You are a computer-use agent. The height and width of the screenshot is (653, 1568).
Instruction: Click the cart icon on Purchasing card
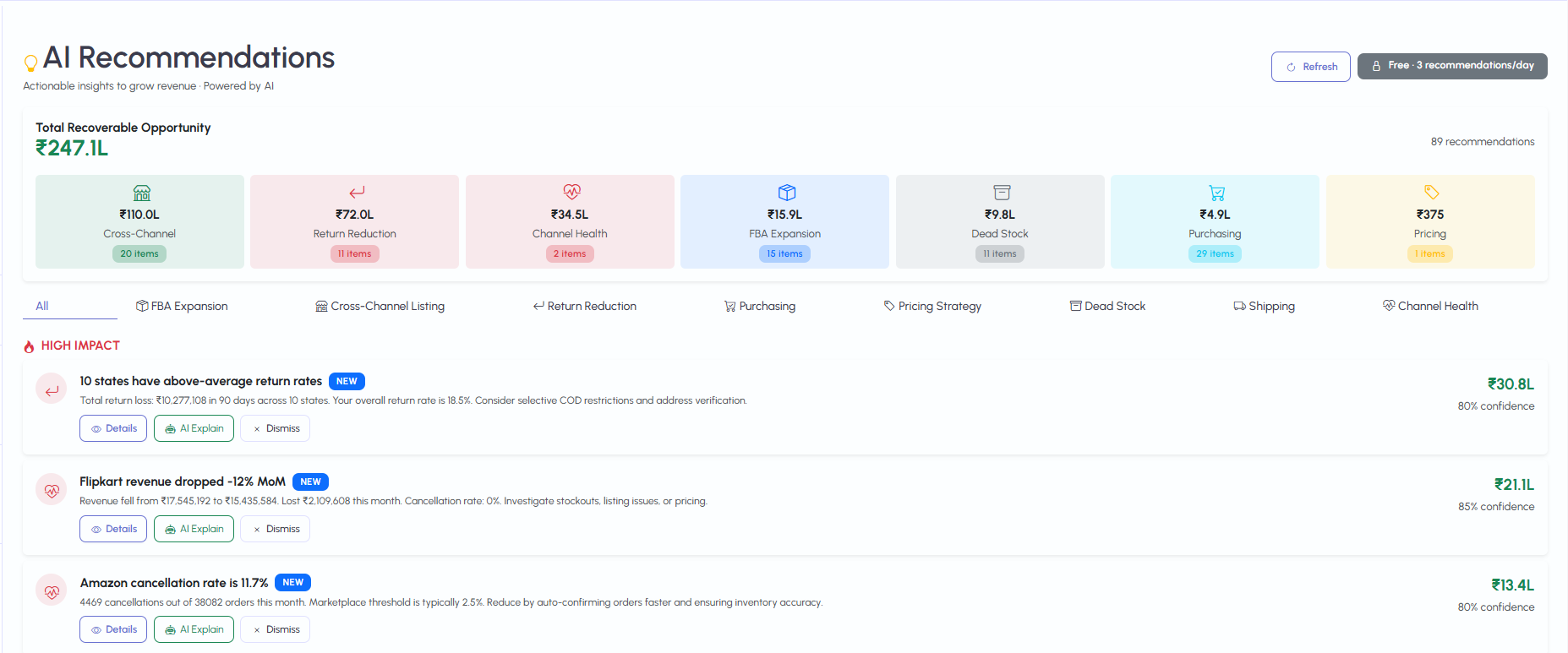[1217, 193]
